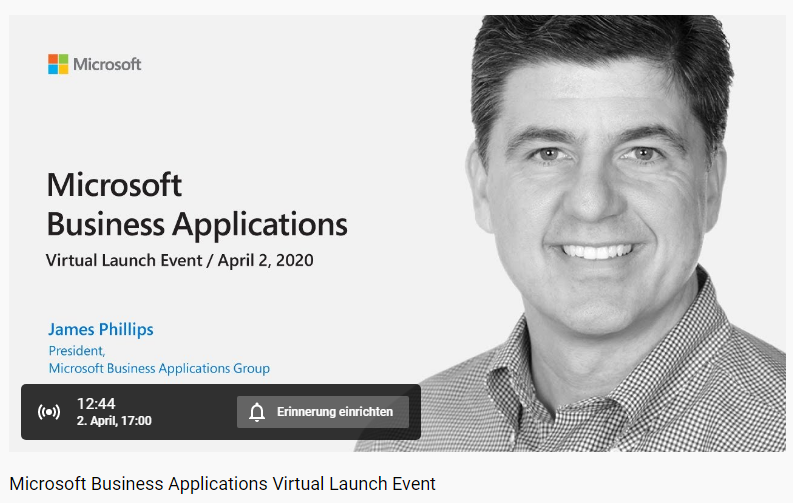Image resolution: width=793 pixels, height=503 pixels.
Task: Click the Microsoft logo in the thumbnail
Action: [x=95, y=64]
